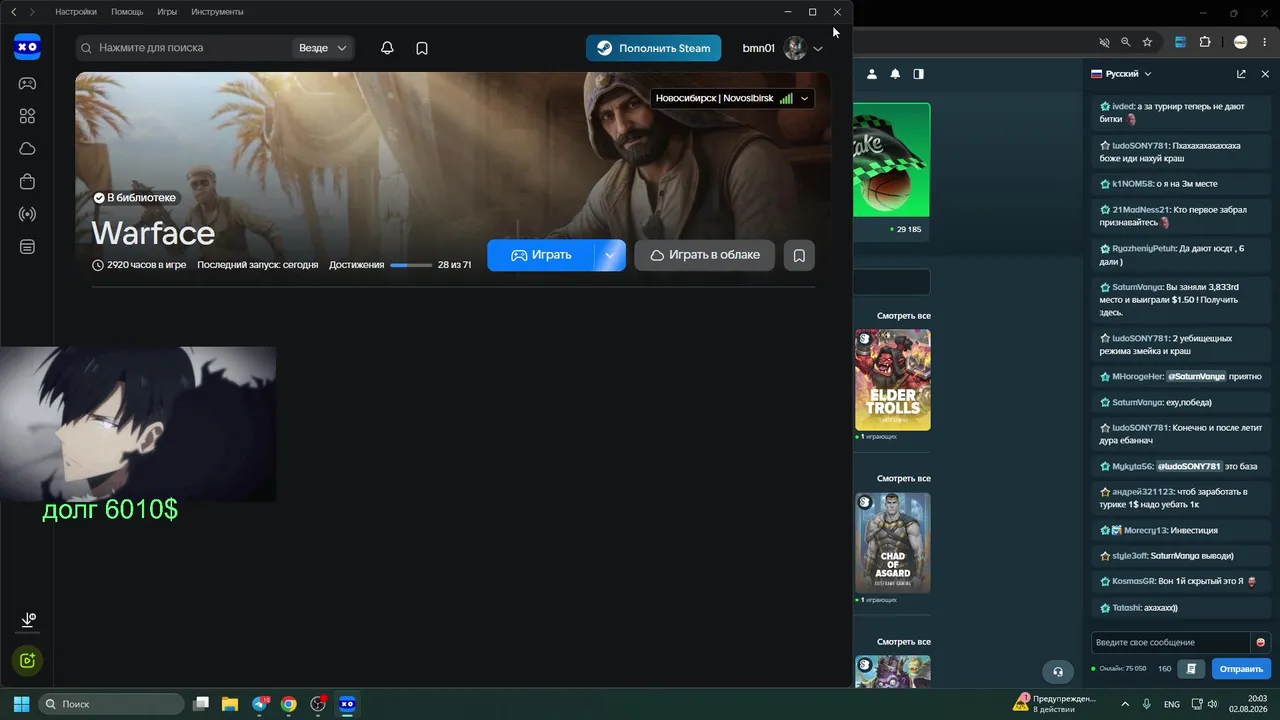This screenshot has width=1280, height=720.
Task: Click the SaturnVanya mention in MHorogeHer's message
Action: 1196,377
